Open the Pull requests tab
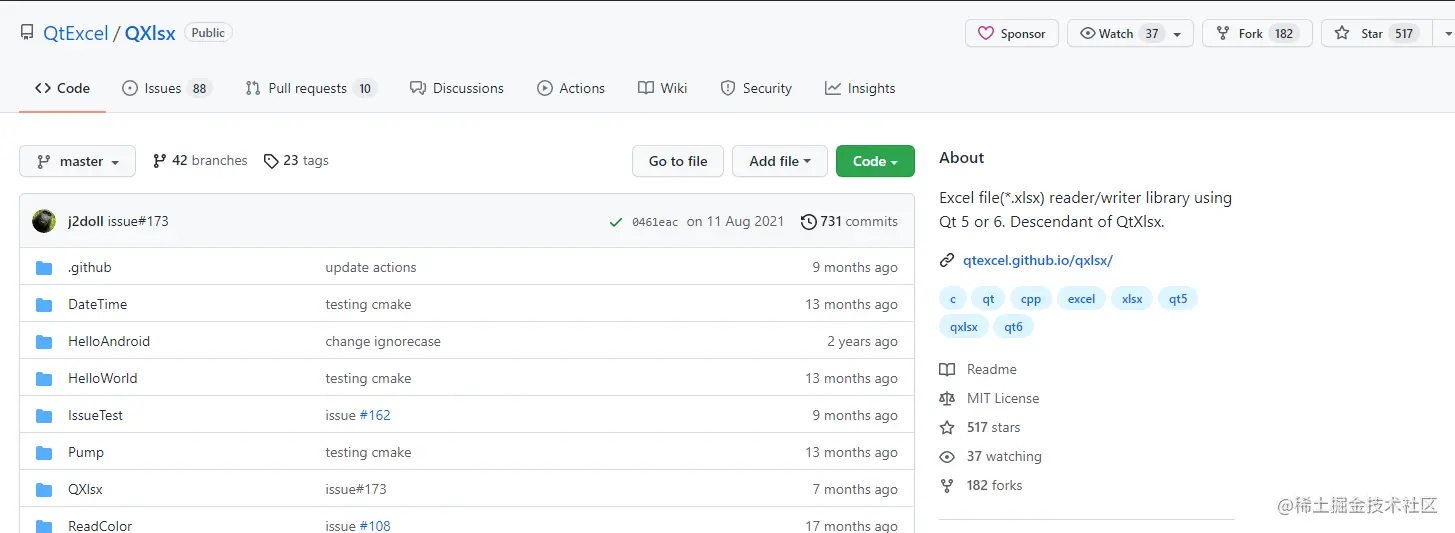This screenshot has width=1455, height=533. (311, 88)
